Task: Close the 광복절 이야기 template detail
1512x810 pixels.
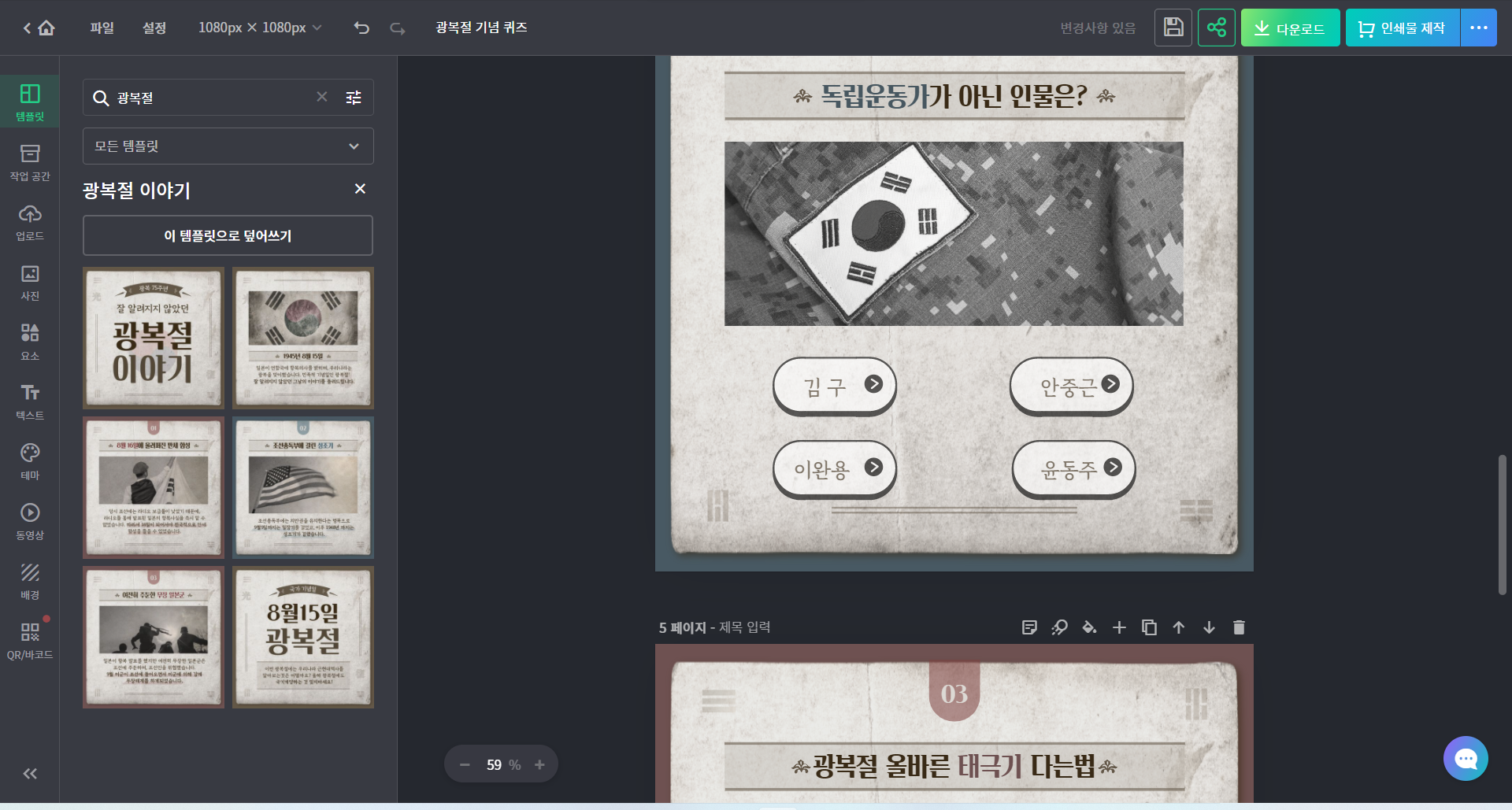Action: tap(360, 189)
